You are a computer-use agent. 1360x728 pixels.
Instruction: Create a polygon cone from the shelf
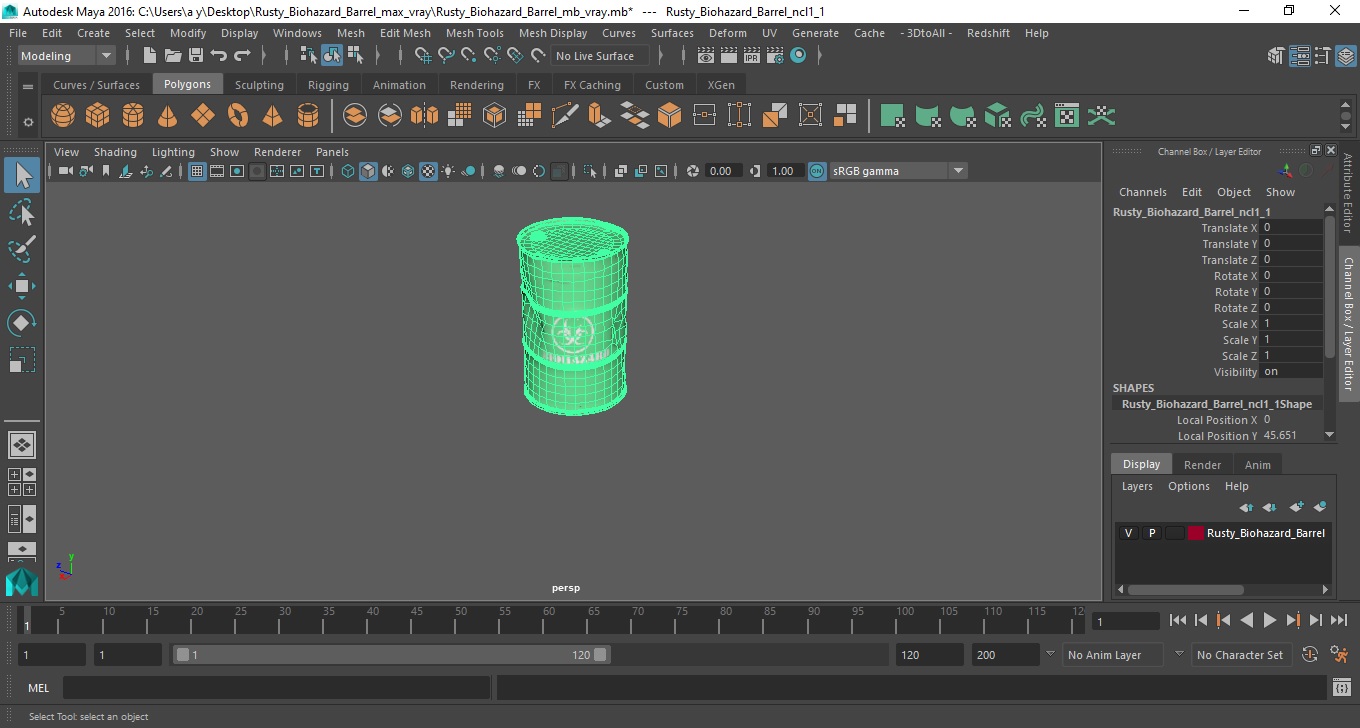coord(168,116)
